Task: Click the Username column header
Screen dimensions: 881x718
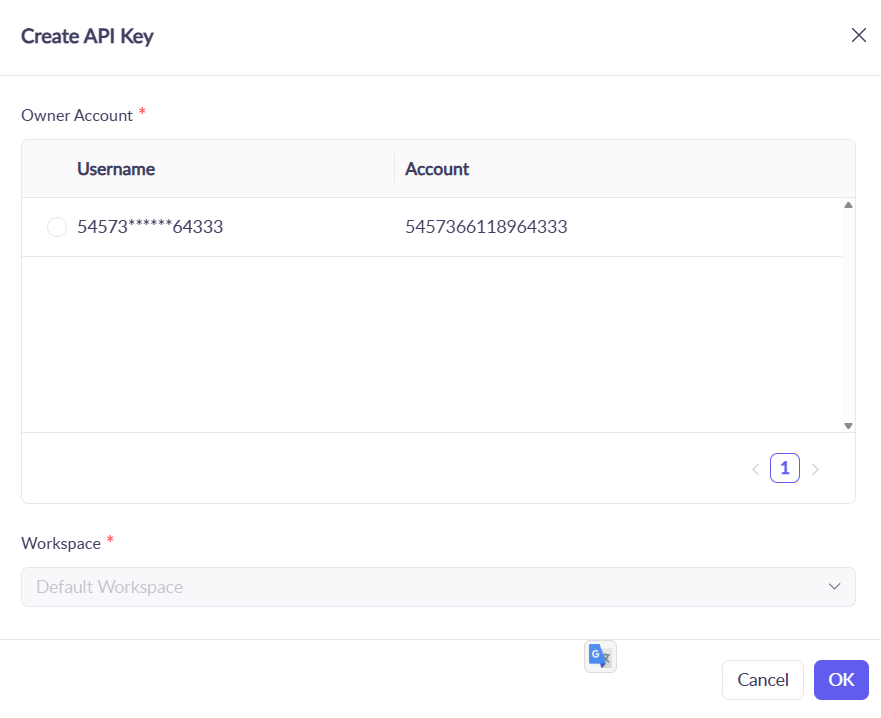Action: coord(116,169)
